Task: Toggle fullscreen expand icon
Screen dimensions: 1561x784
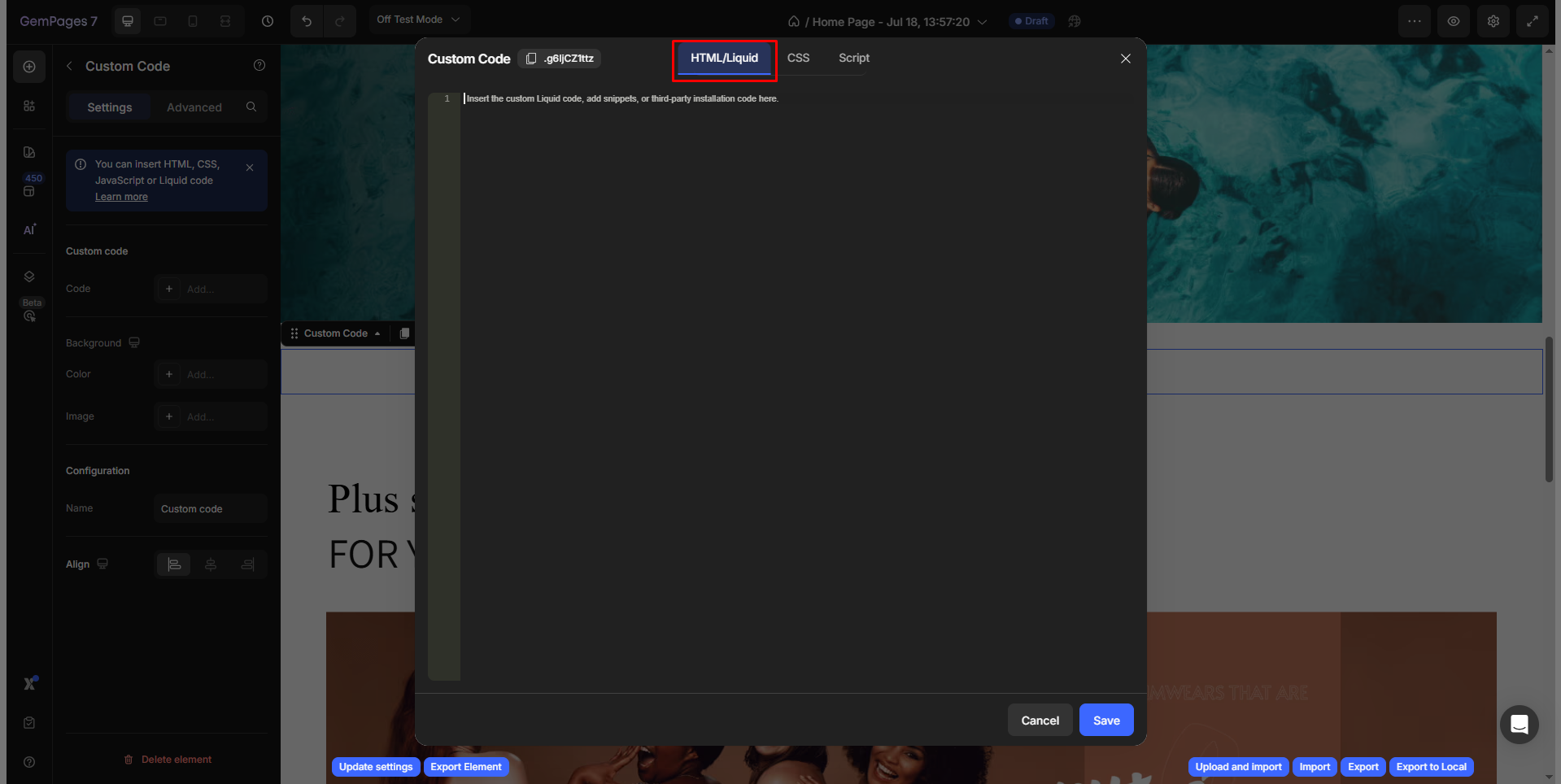Action: 1533,21
